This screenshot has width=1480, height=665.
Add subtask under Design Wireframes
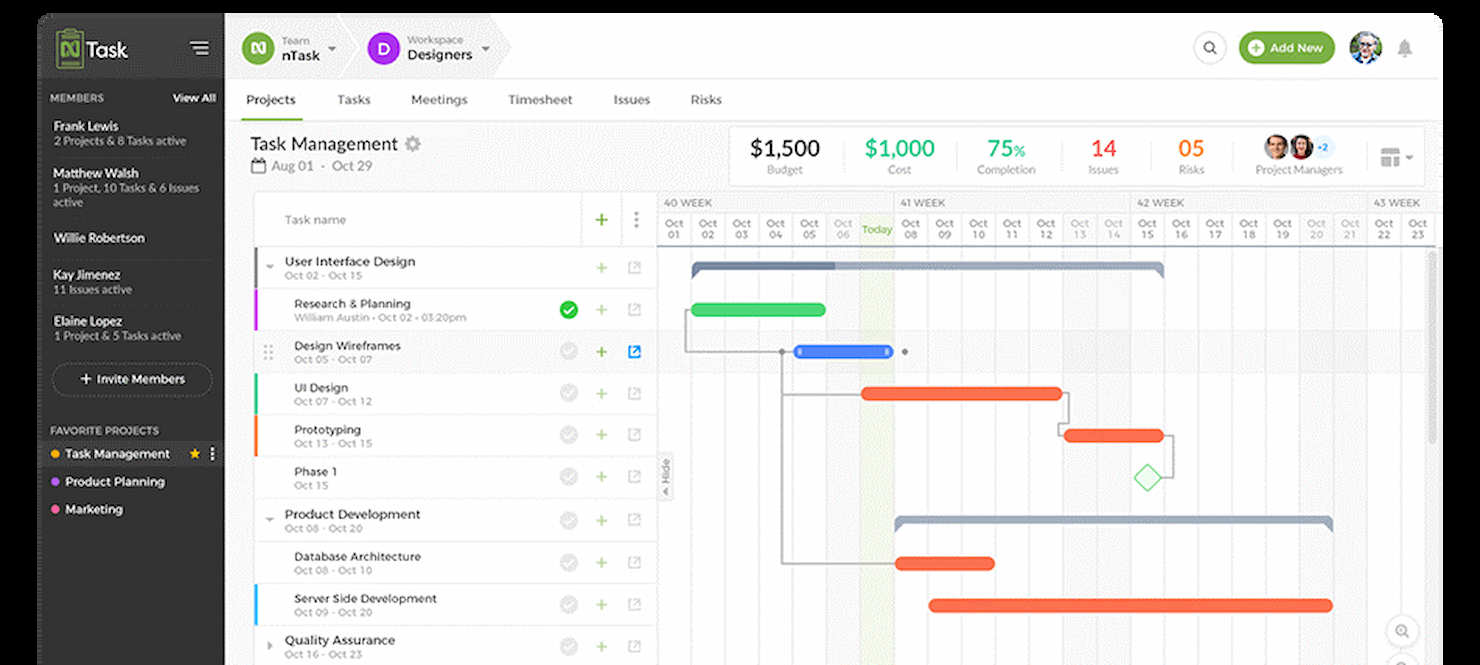(601, 352)
